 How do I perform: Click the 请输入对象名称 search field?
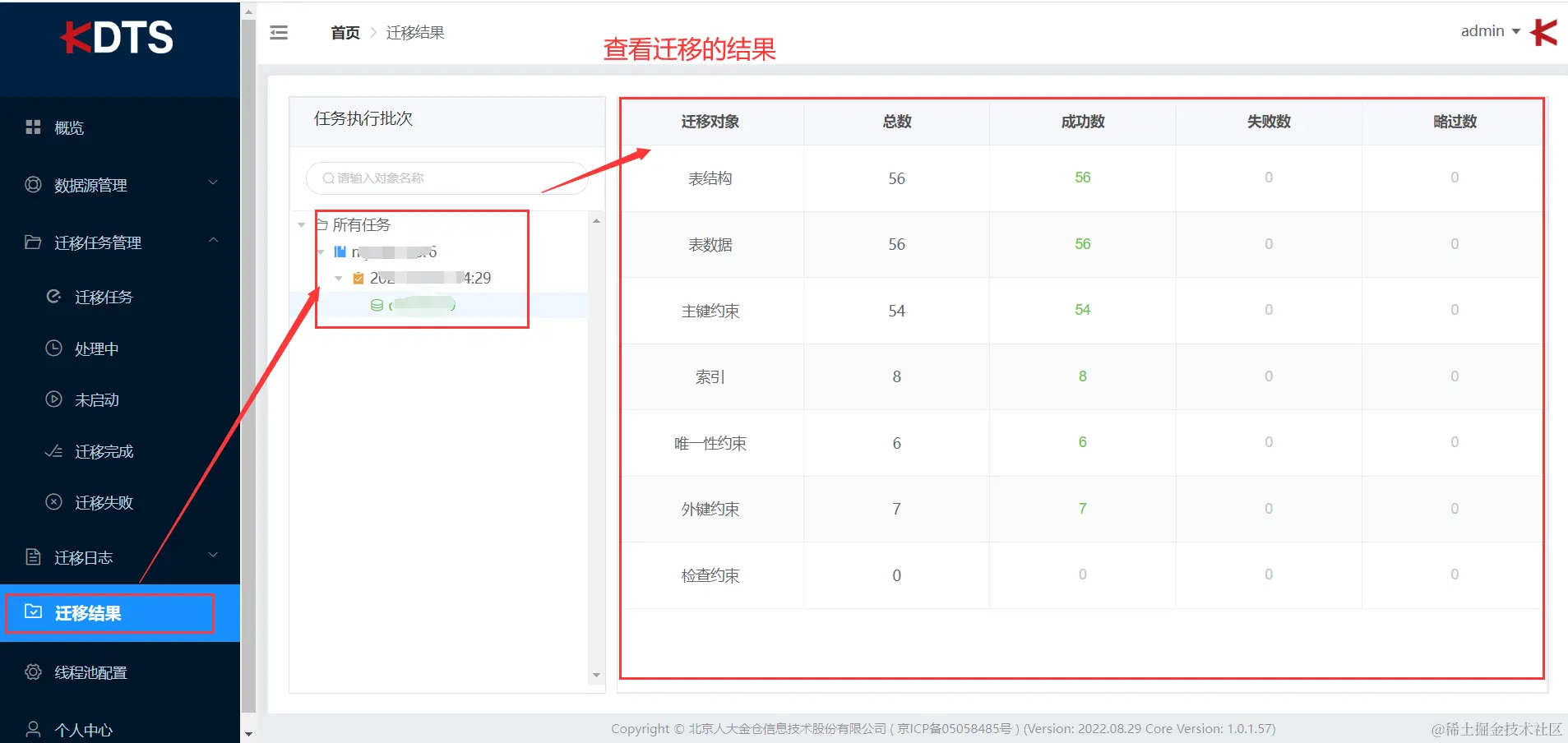click(x=447, y=178)
